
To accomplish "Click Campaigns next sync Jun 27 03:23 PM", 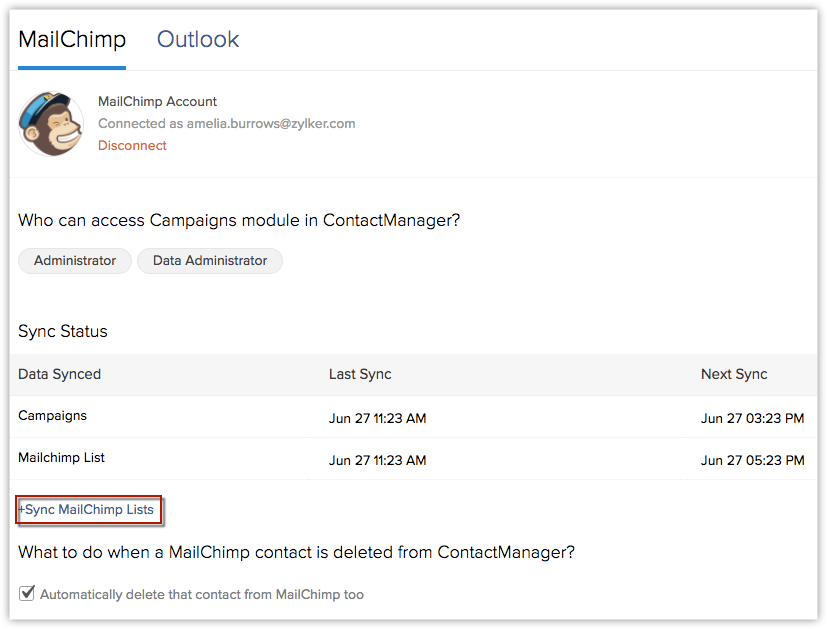I will (752, 419).
